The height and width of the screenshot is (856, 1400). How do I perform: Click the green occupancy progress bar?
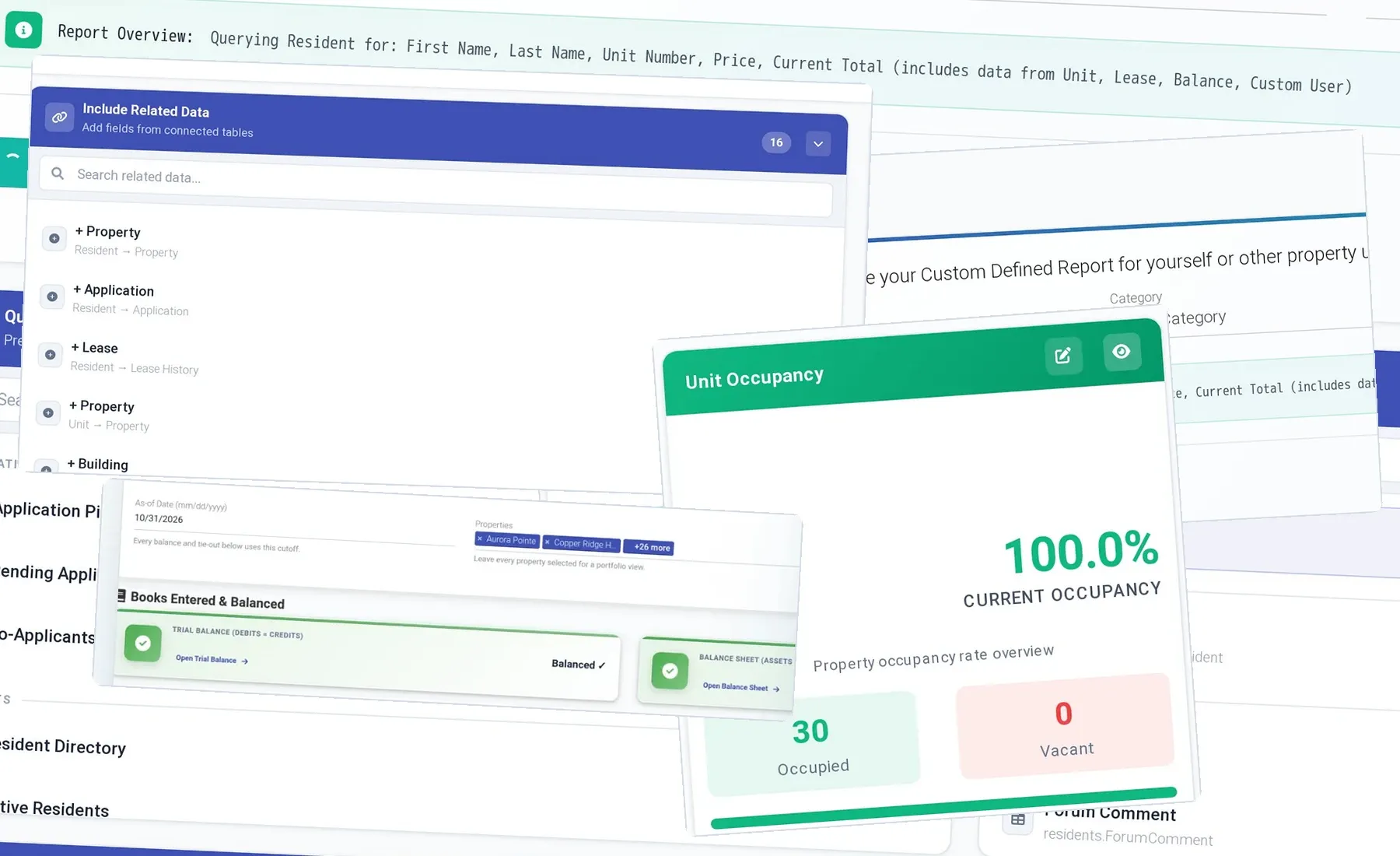(943, 808)
